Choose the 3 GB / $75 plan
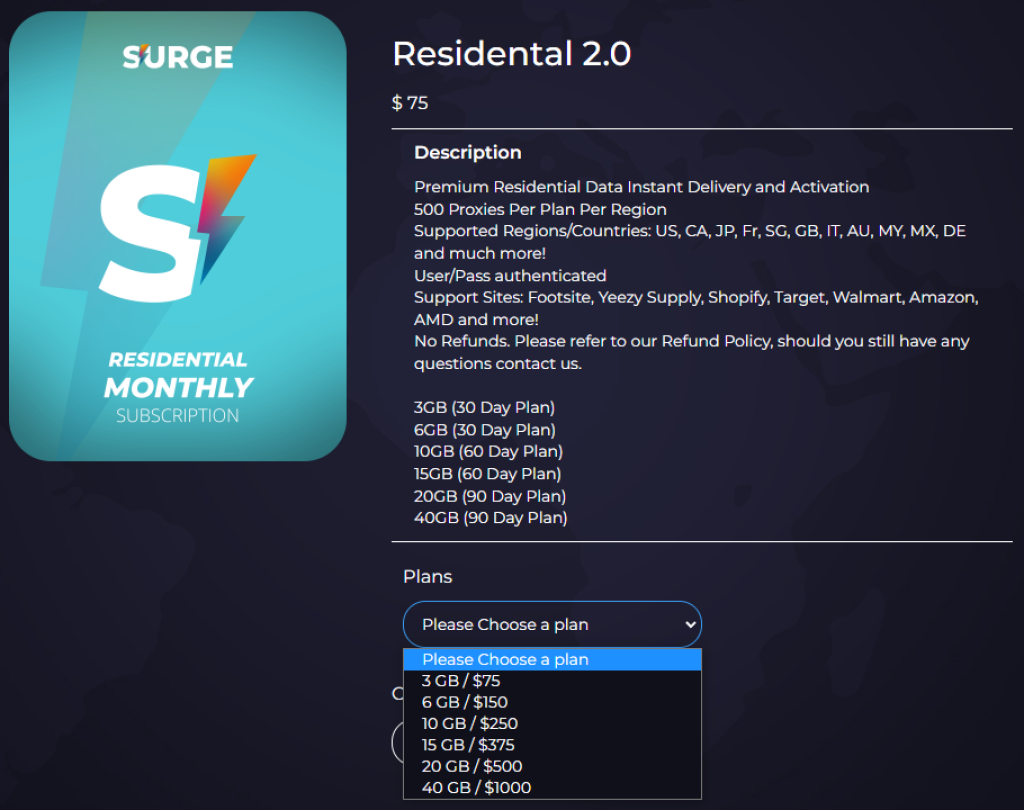This screenshot has height=810, width=1024. [461, 681]
